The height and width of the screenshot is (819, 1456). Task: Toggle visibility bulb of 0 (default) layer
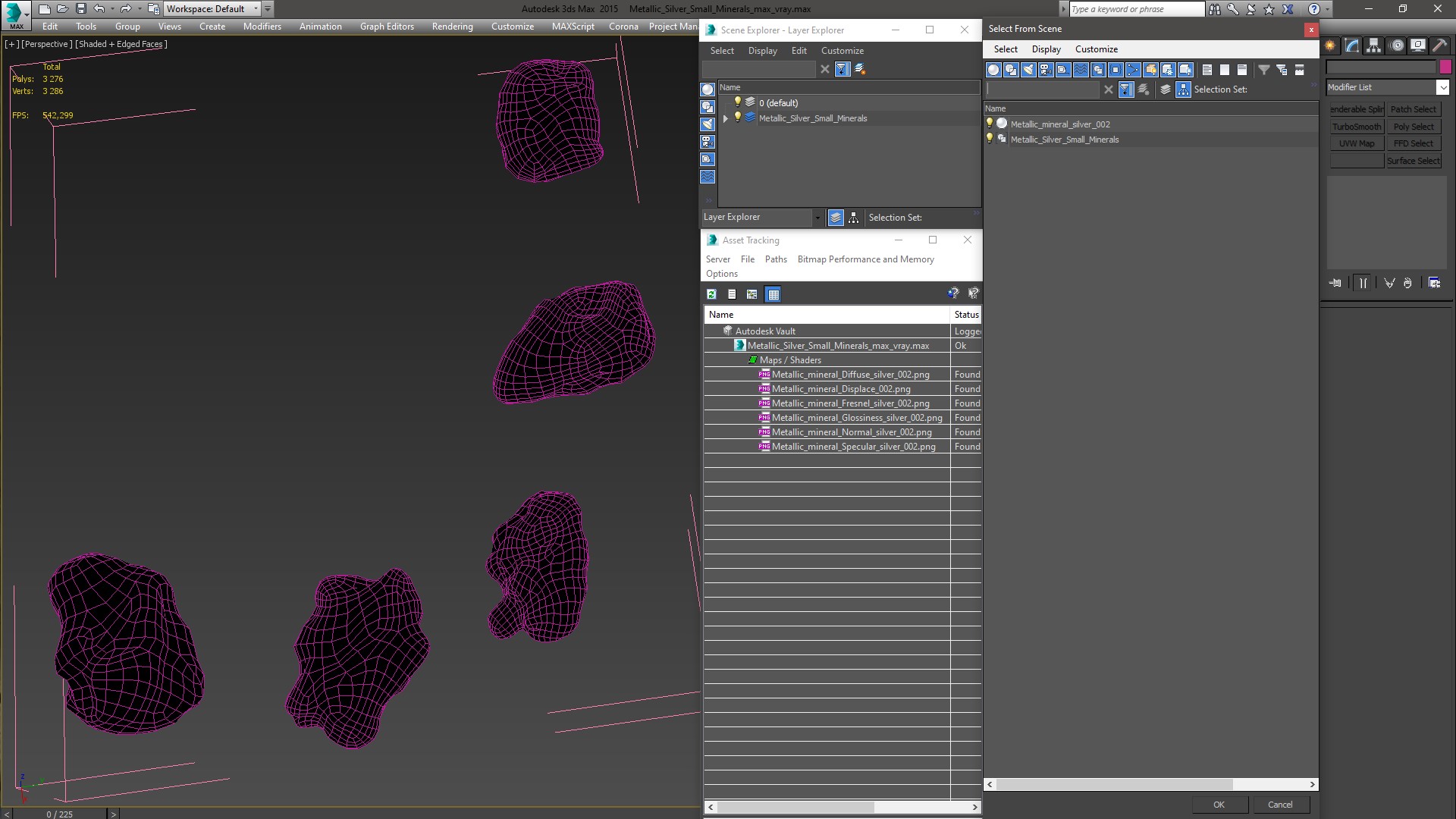737,102
